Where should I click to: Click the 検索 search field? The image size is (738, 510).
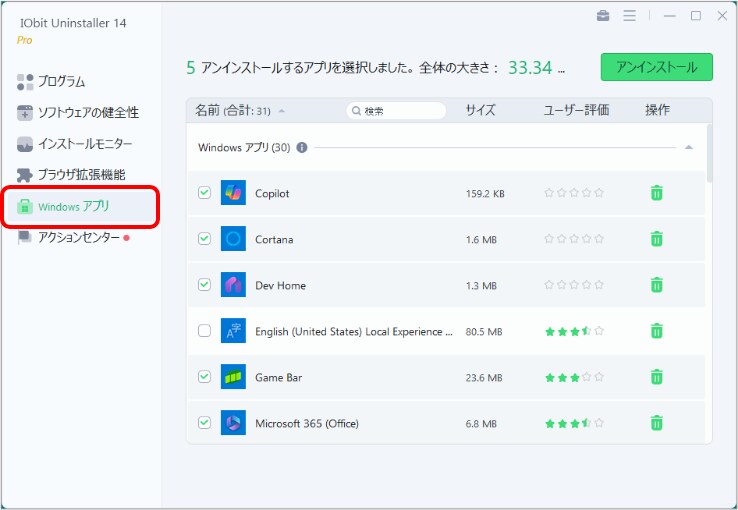tap(396, 111)
